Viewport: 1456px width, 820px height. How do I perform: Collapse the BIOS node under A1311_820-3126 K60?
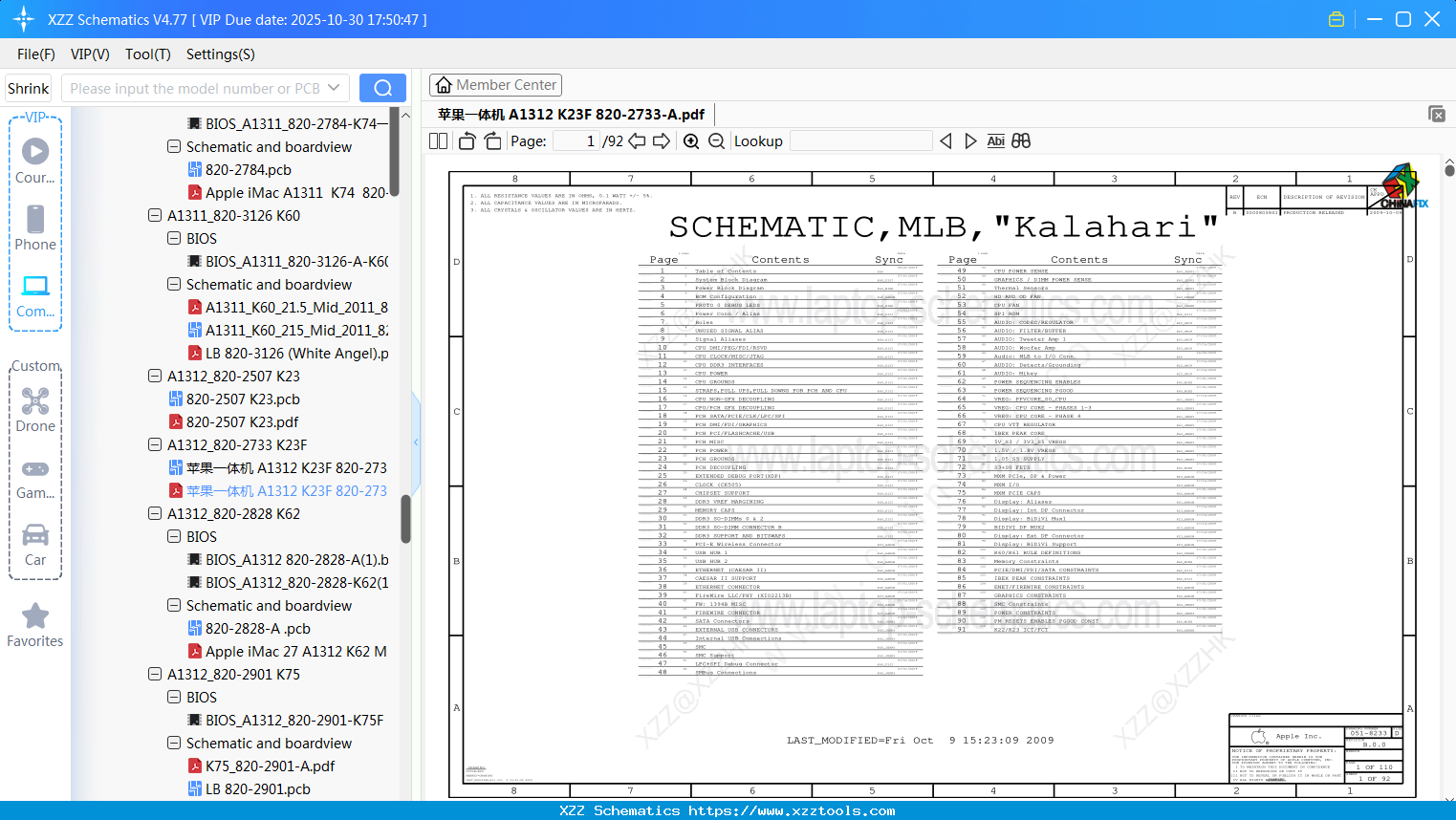pyautogui.click(x=174, y=239)
